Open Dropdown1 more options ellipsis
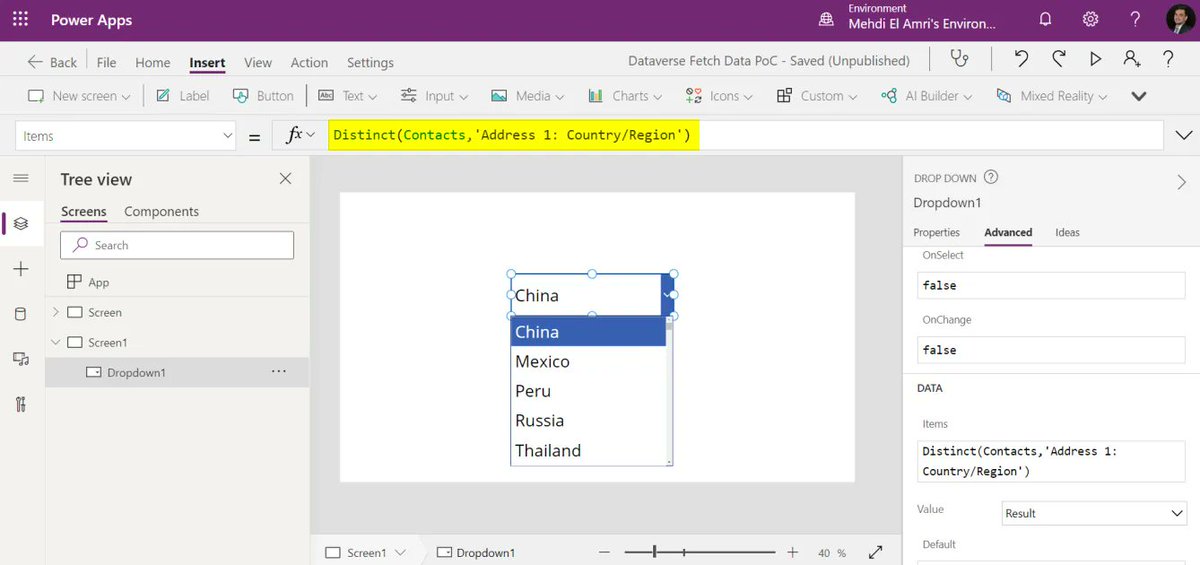This screenshot has width=1200, height=565. pos(279,371)
